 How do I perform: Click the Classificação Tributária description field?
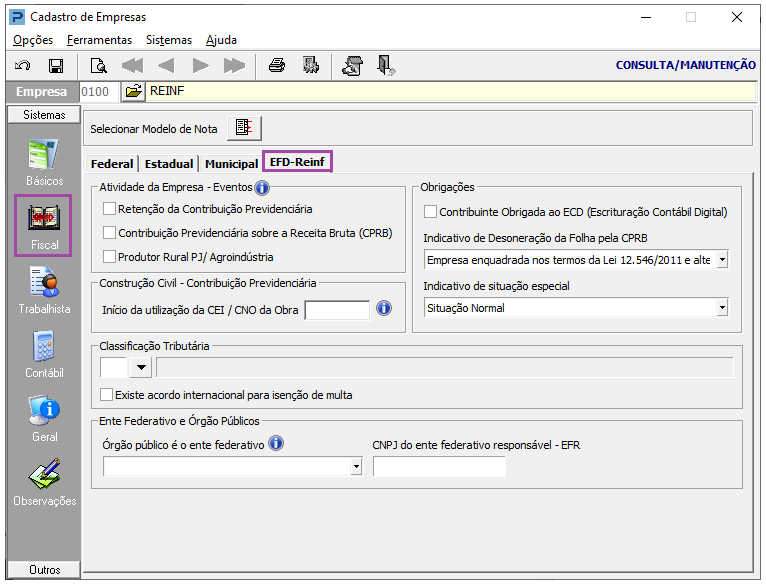pos(445,367)
